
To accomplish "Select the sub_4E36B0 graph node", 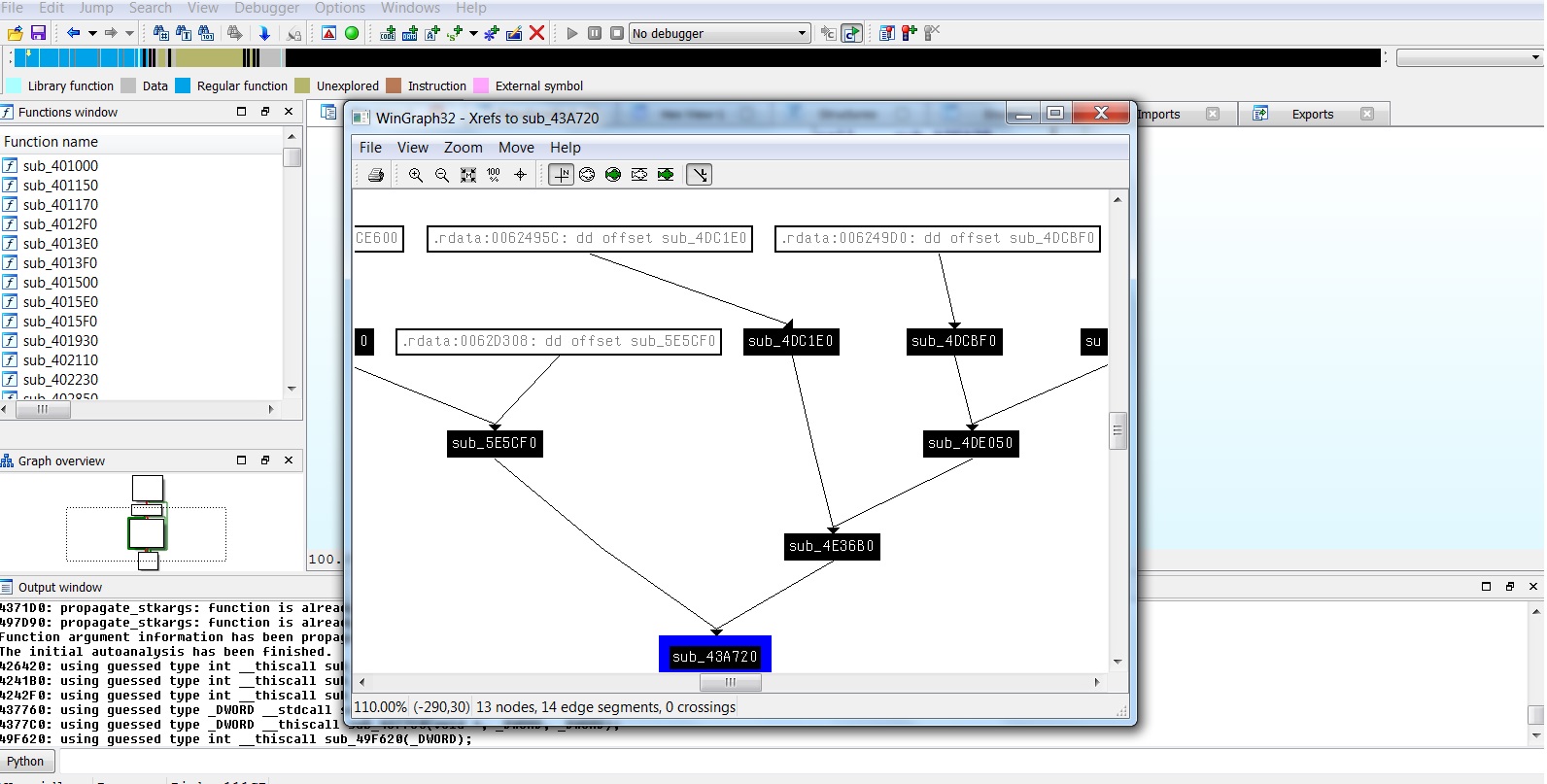I will pyautogui.click(x=832, y=546).
